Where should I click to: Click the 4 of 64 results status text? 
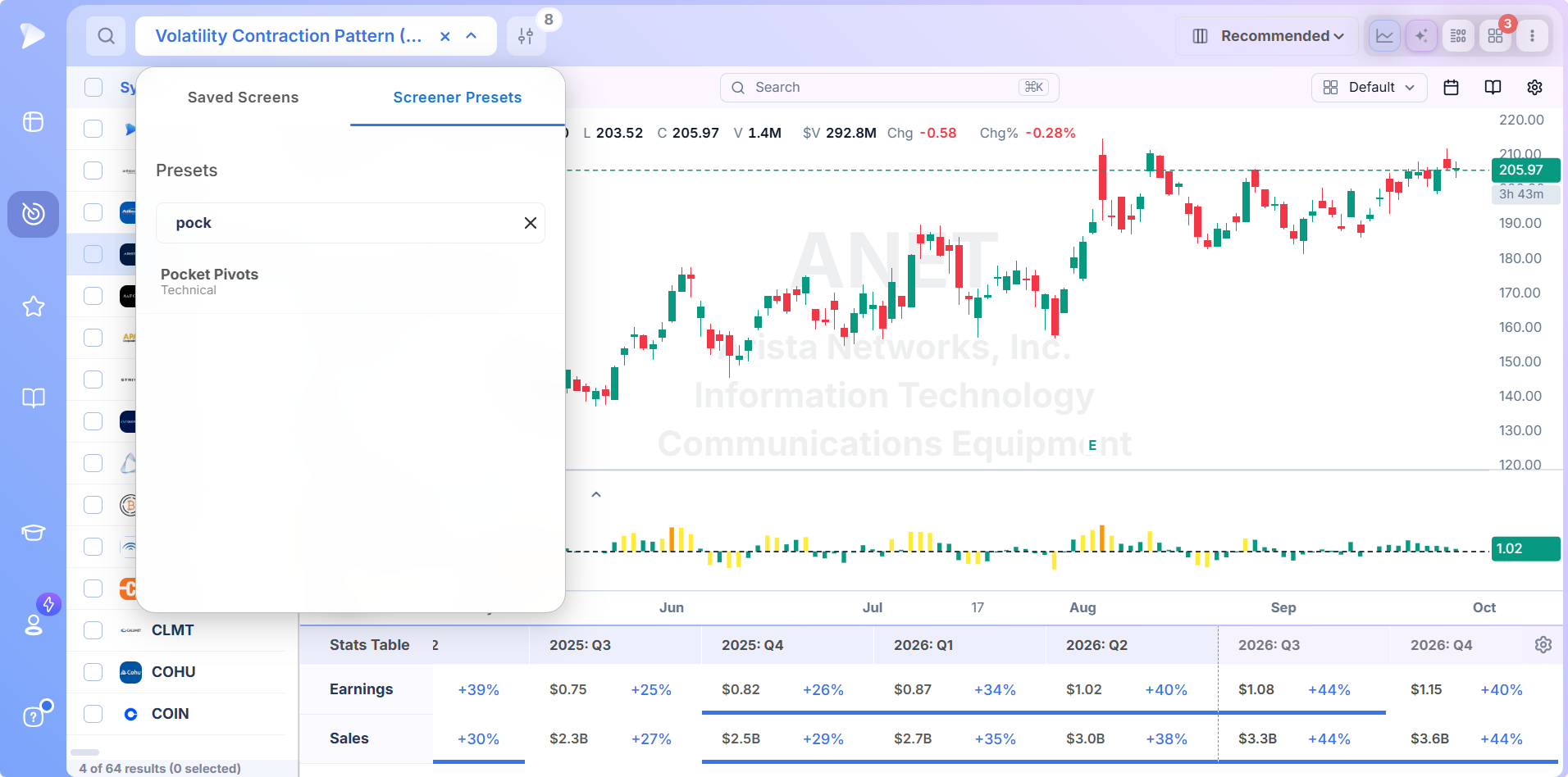click(x=160, y=768)
